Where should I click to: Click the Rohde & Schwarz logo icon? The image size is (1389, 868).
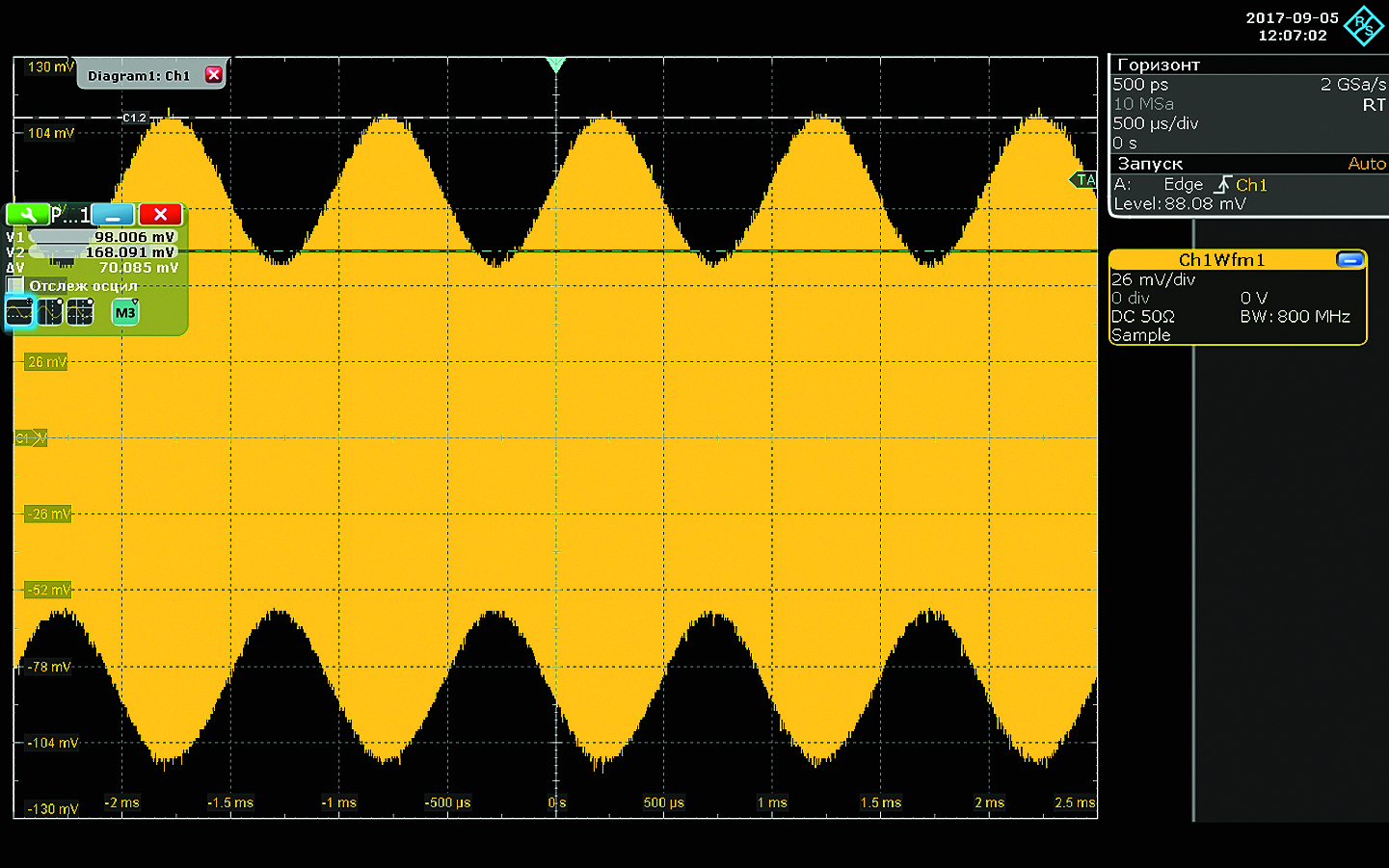[x=1364, y=25]
